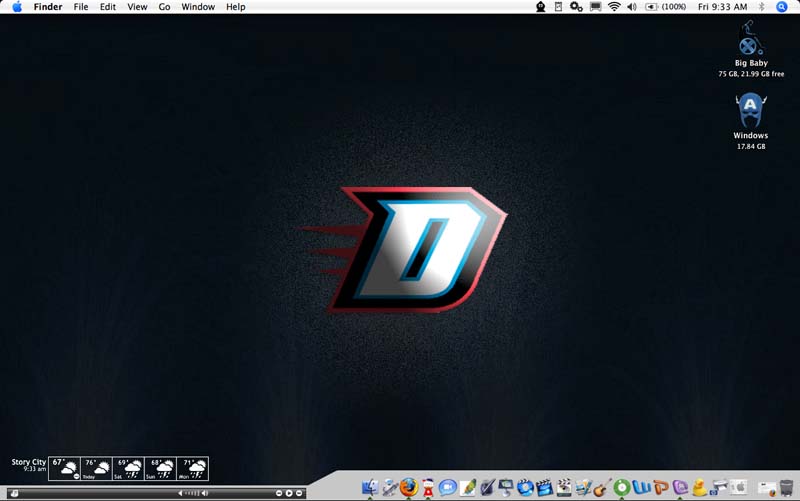Open the blue disc DVD icon in Dock
The height and width of the screenshot is (501, 800).
tap(525, 487)
